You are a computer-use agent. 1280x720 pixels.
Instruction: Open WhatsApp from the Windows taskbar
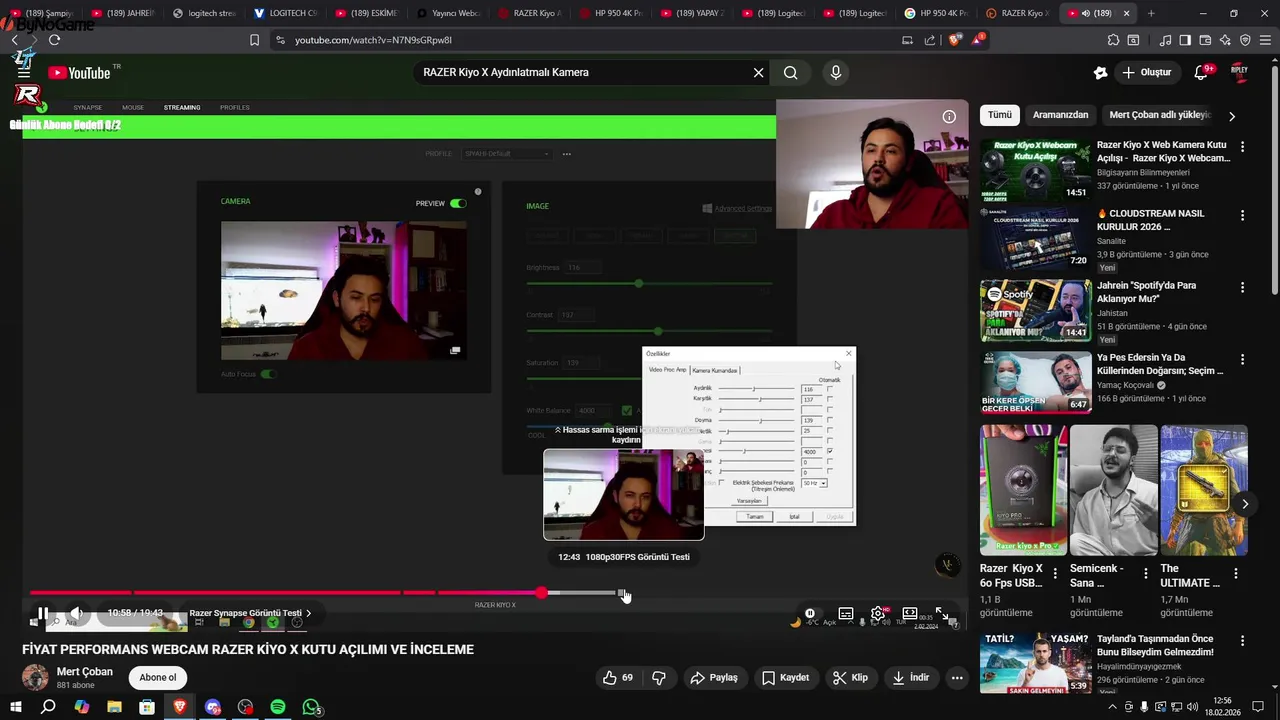coord(311,707)
